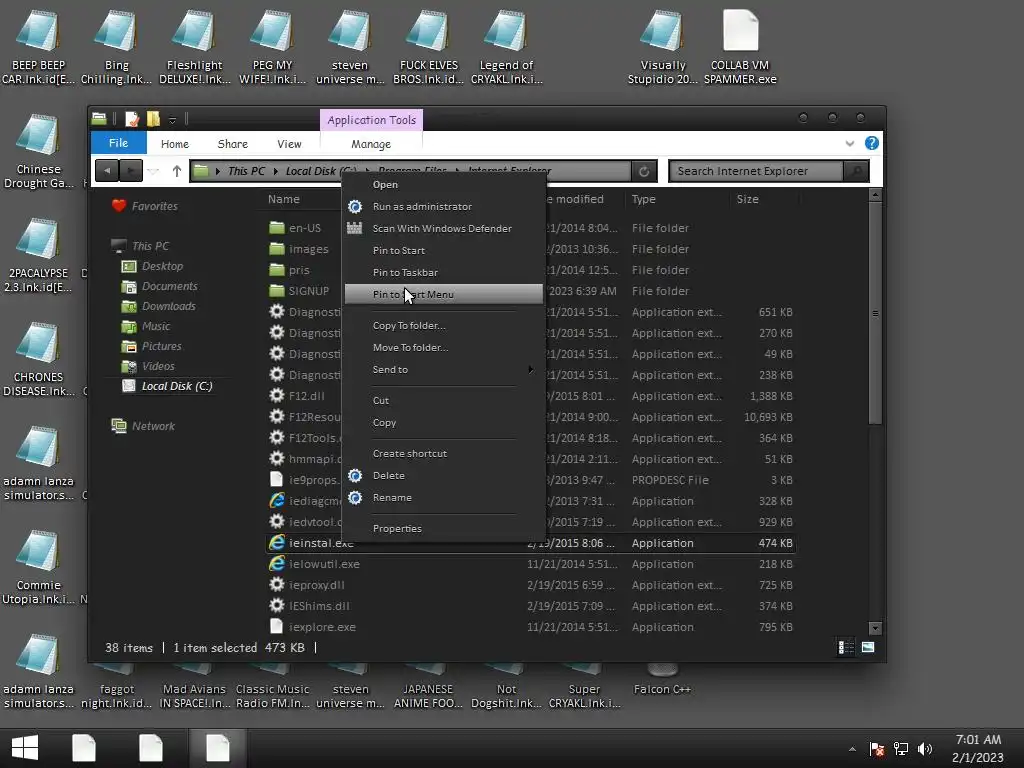Choose Rename from context menu

(x=392, y=498)
